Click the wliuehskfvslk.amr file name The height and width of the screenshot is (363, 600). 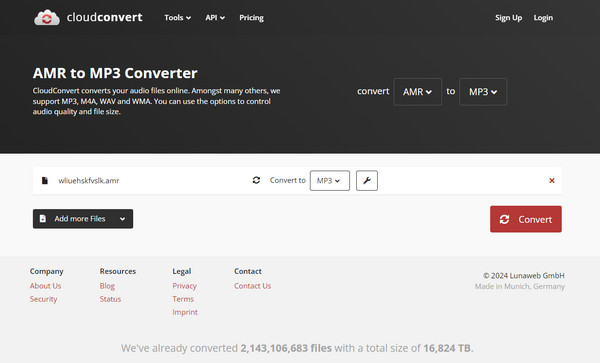pos(89,181)
